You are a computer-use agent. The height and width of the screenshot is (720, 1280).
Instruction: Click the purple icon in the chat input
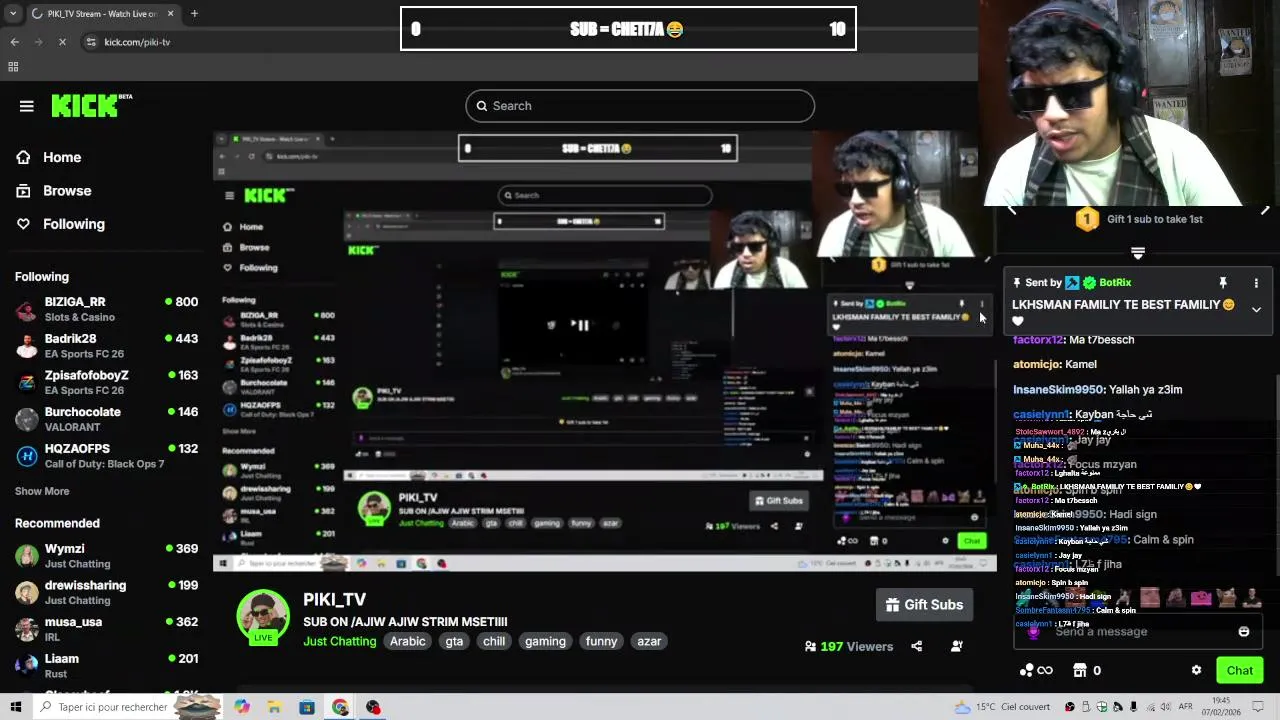pyautogui.click(x=1033, y=632)
